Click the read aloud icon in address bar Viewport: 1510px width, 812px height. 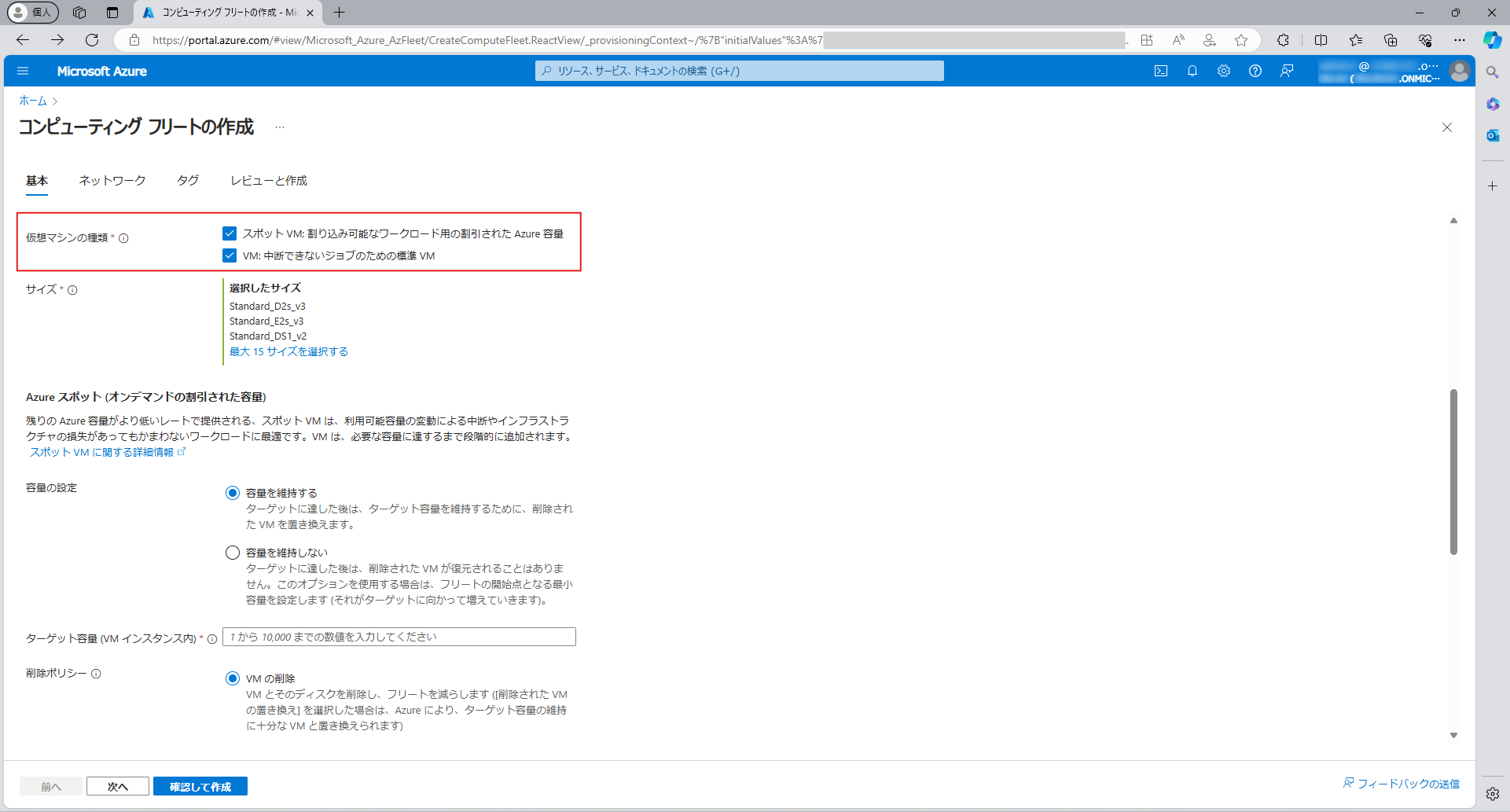1178,40
